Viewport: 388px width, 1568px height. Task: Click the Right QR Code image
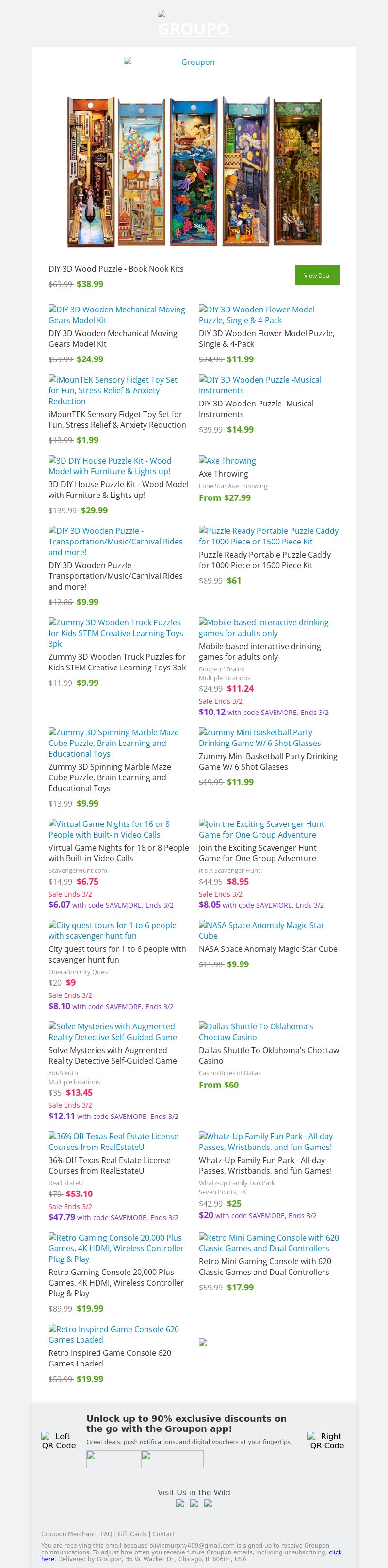(326, 1440)
